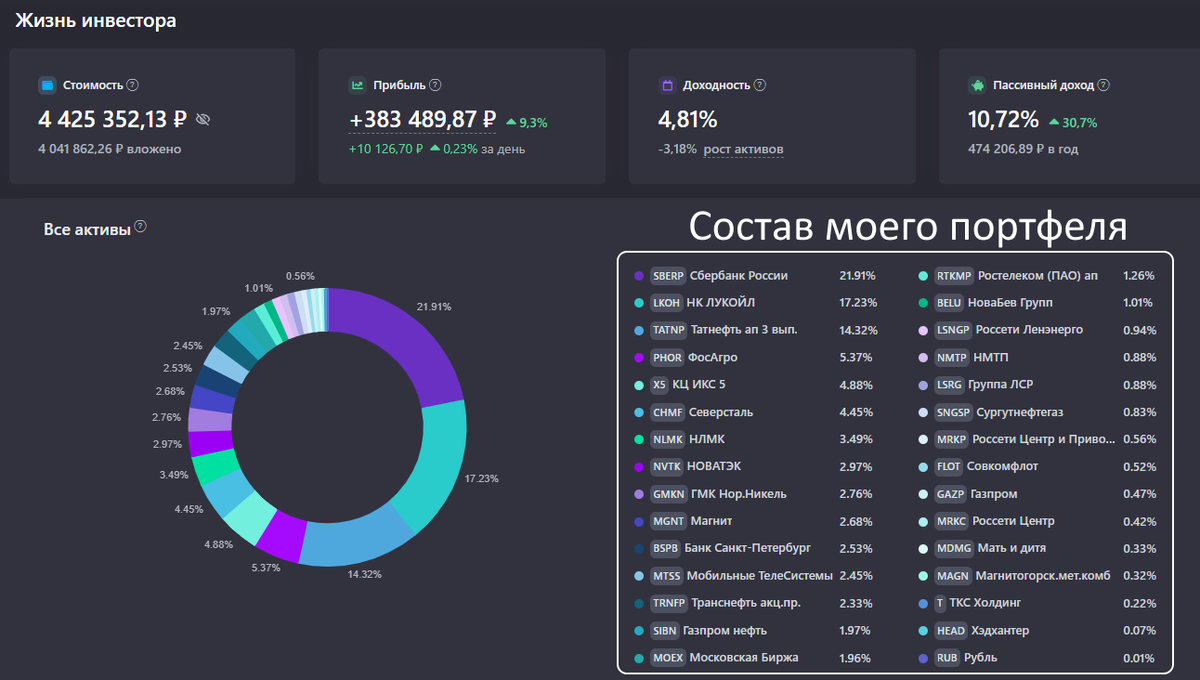The image size is (1200, 680).
Task: Open help tooltip next to Доходность
Action: [x=760, y=86]
